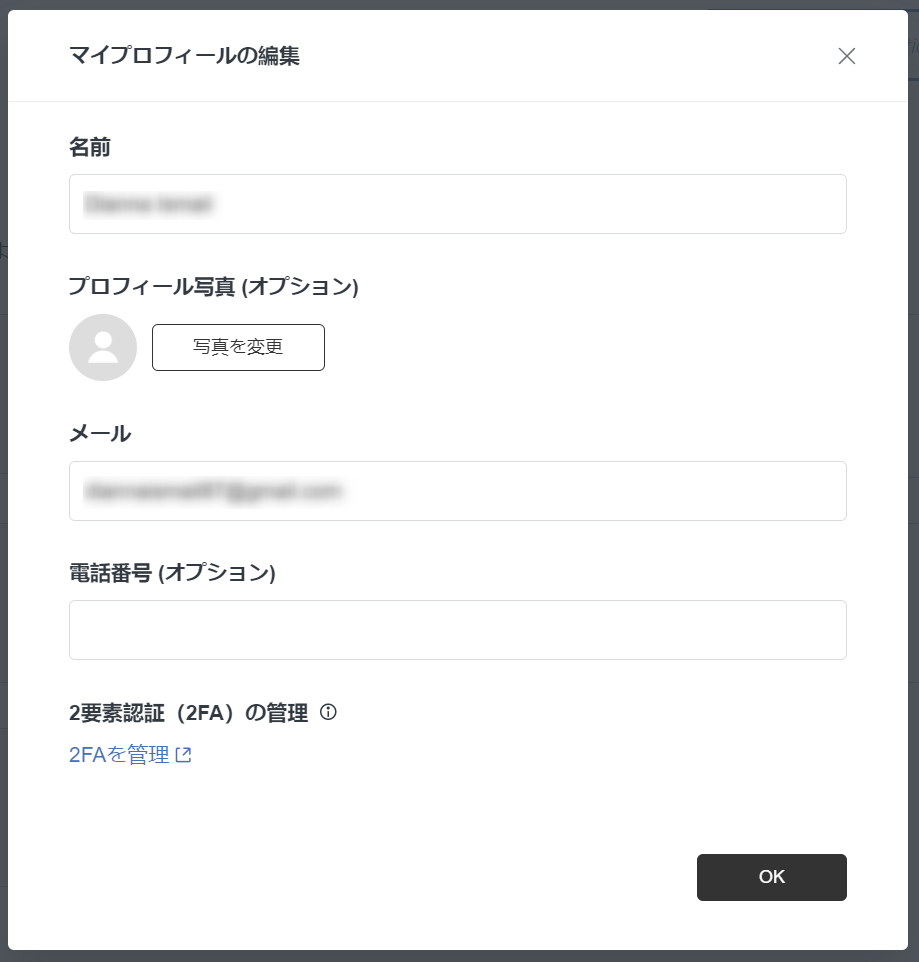Click the プロフィール写真 (オプション) label
This screenshot has height=962, width=919.
(x=213, y=287)
